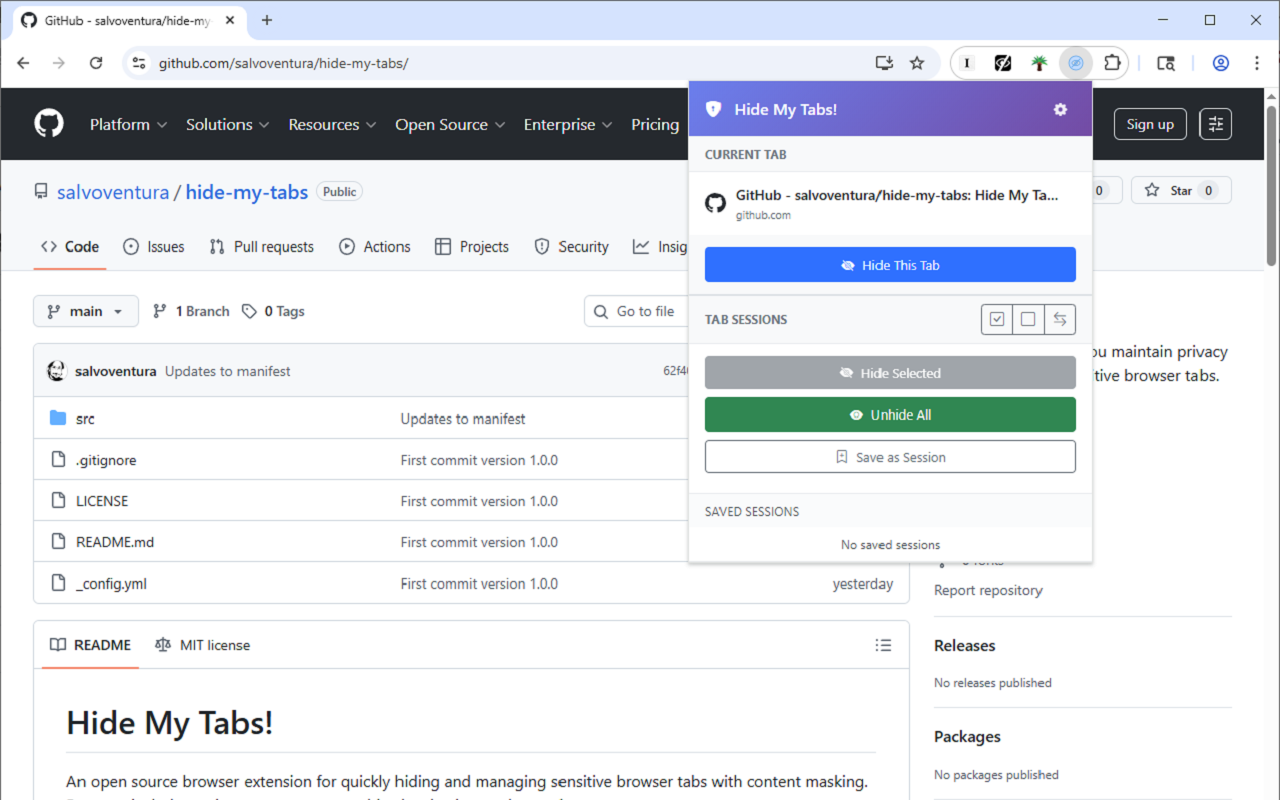Click the Go to file search field
Screen dimensions: 1280x800
click(635, 311)
